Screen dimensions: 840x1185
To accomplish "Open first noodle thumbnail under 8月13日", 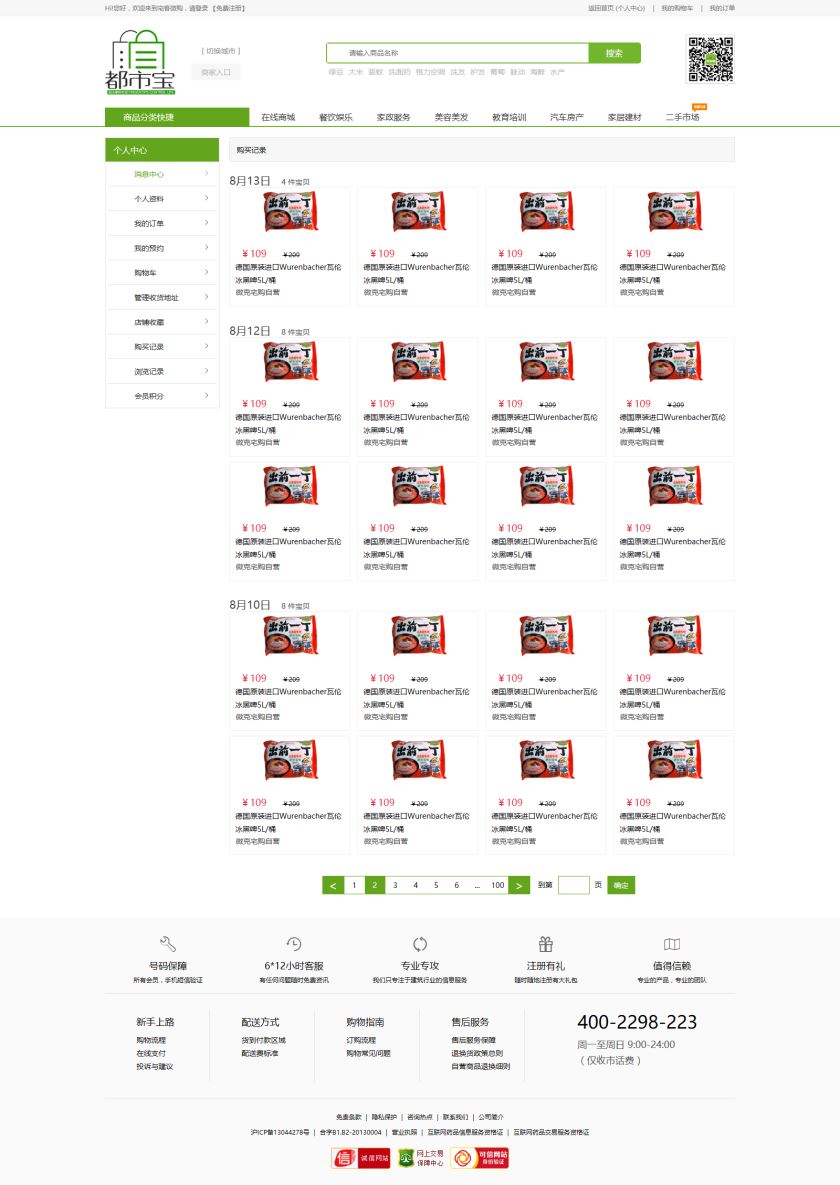I will 290,211.
